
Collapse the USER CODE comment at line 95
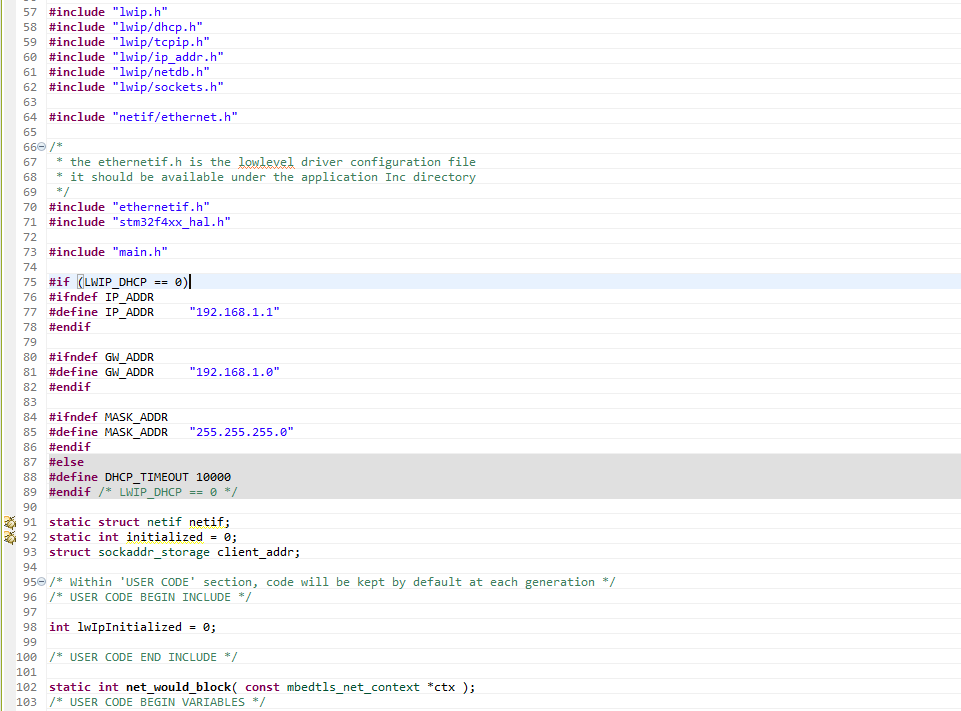(38, 581)
